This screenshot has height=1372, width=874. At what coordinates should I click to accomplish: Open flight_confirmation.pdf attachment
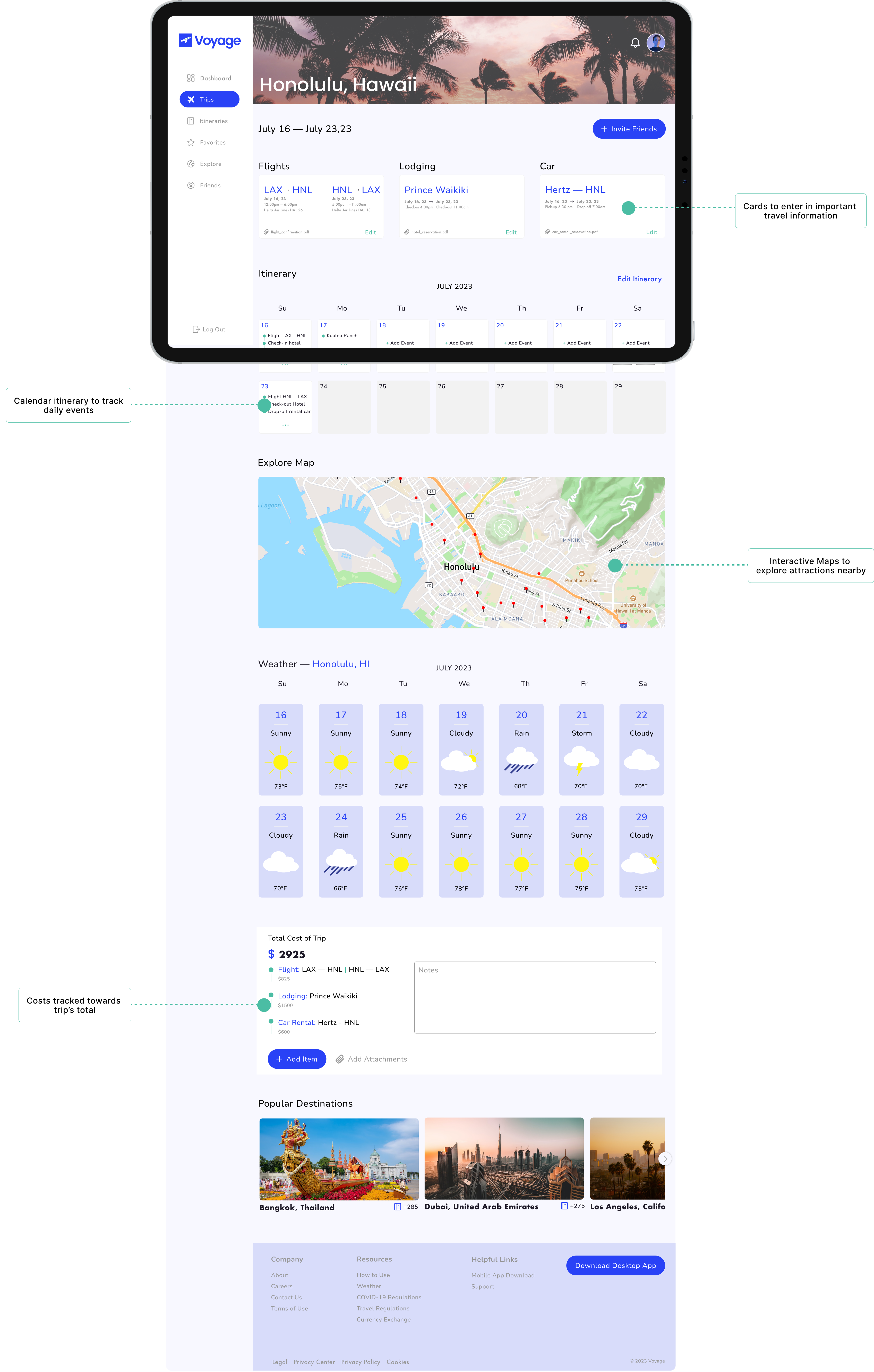[x=286, y=232]
